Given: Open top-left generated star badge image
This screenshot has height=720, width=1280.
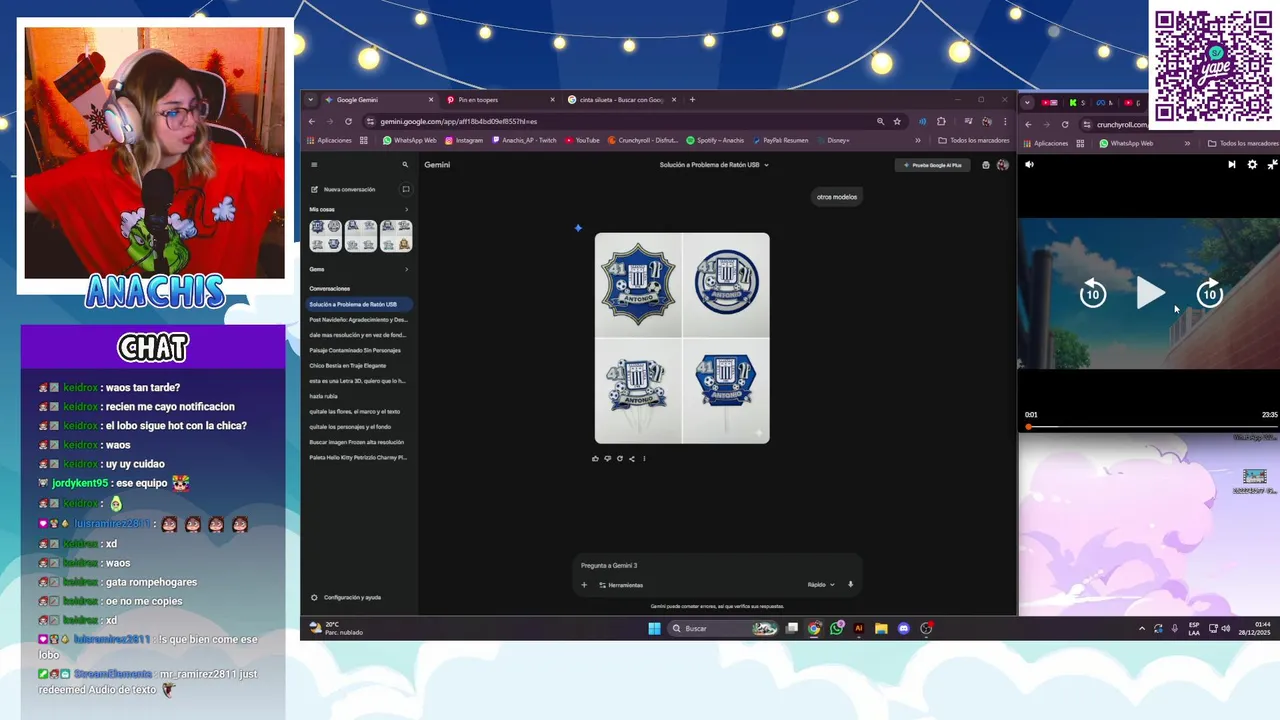Looking at the screenshot, I should tap(638, 284).
